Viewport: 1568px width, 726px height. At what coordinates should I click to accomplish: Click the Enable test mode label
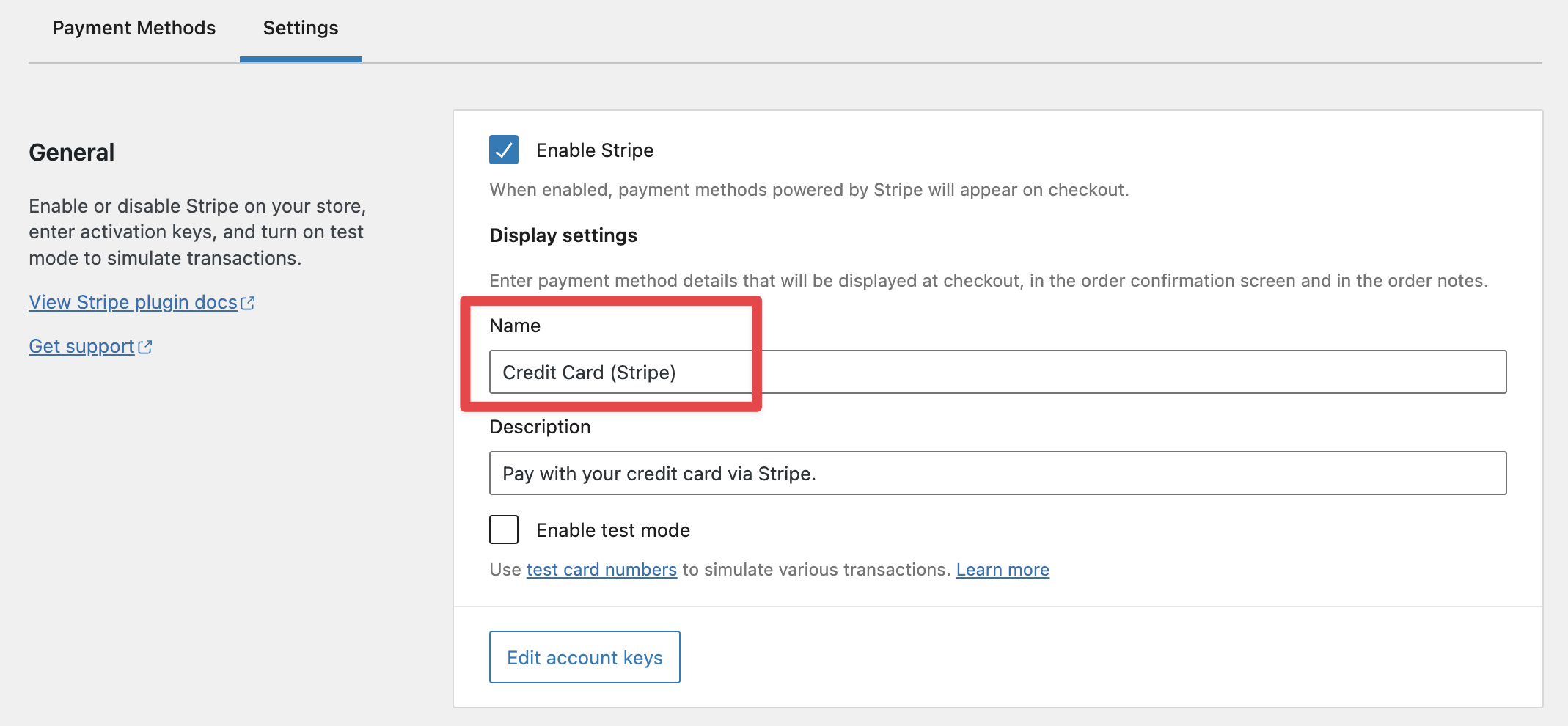click(x=613, y=530)
